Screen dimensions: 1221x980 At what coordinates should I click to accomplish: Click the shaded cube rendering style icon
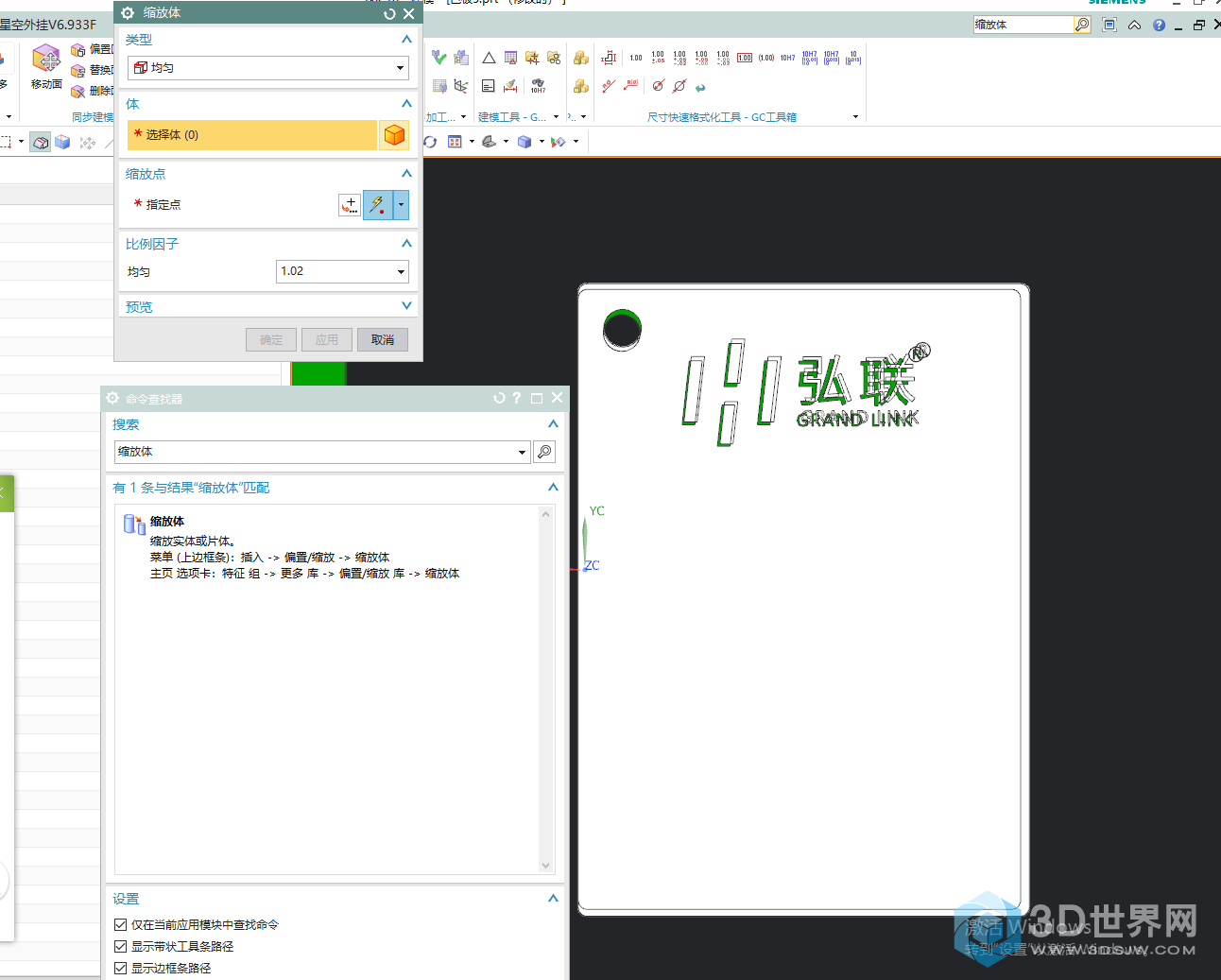coord(525,142)
